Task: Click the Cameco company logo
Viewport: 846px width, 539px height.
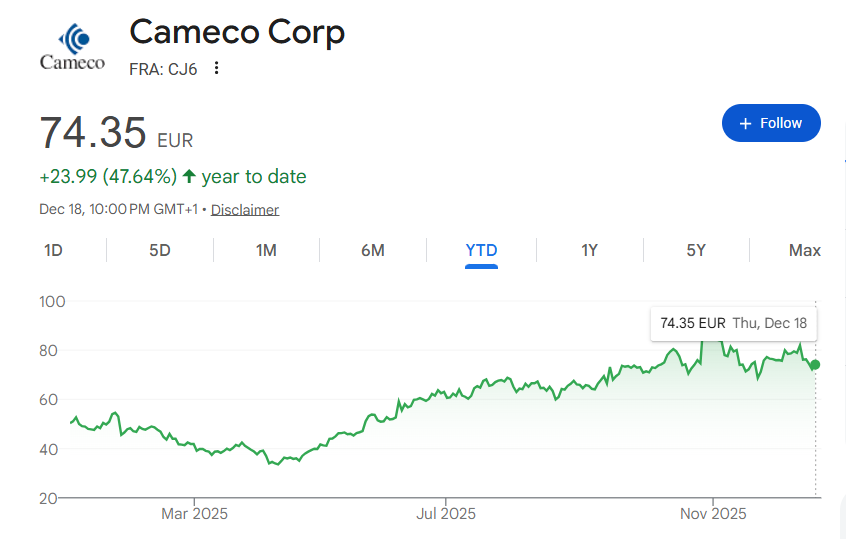Action: coord(72,47)
